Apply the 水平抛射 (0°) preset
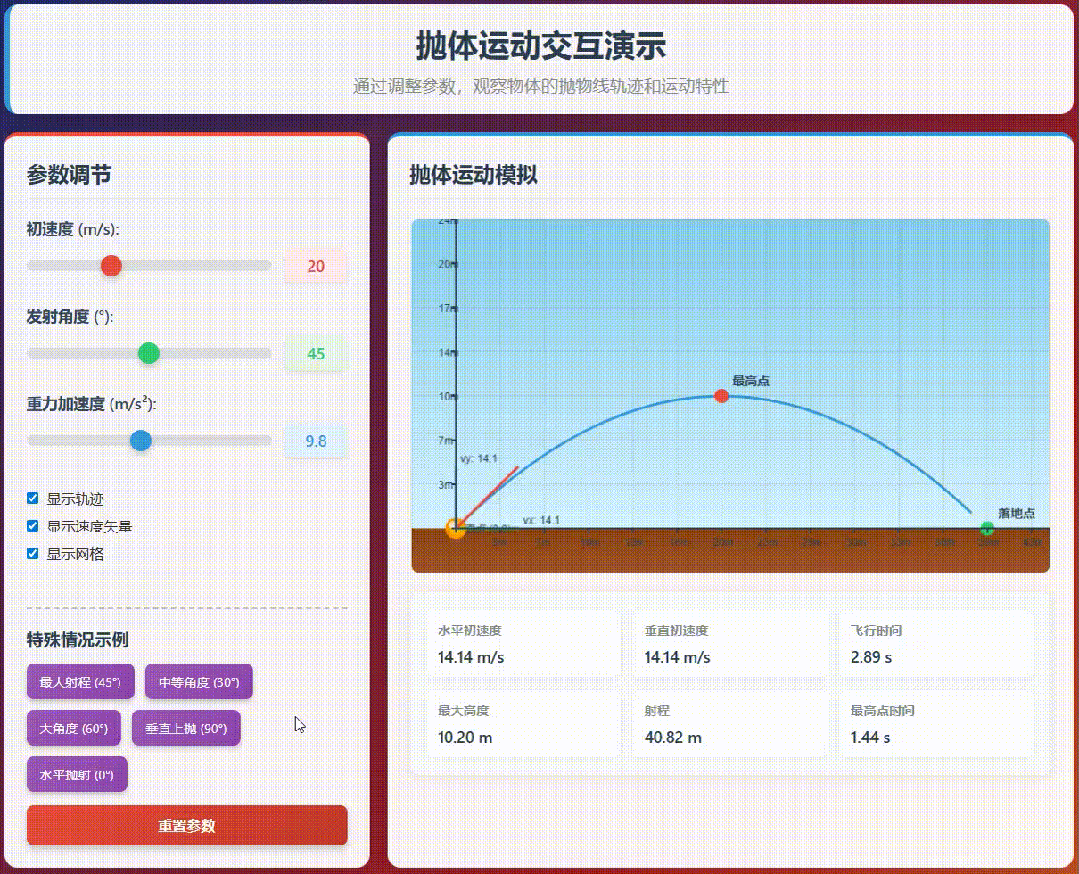 click(x=77, y=775)
